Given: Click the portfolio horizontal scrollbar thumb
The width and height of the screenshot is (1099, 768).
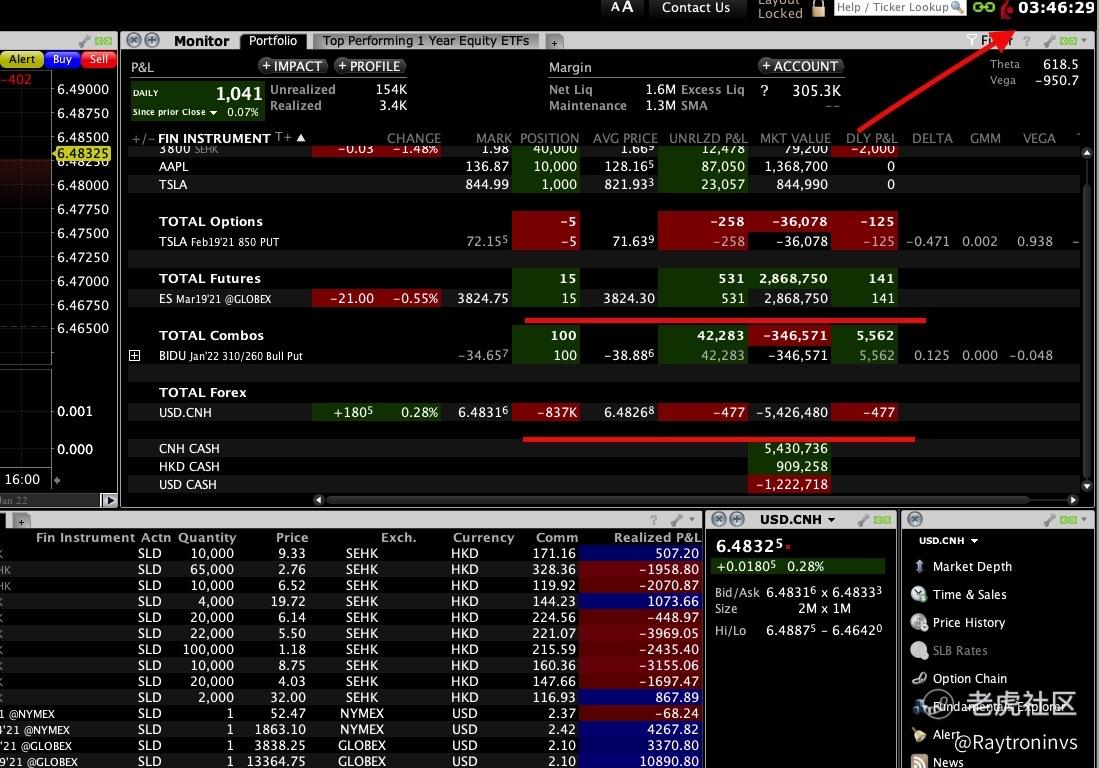Looking at the screenshot, I should click(677, 500).
